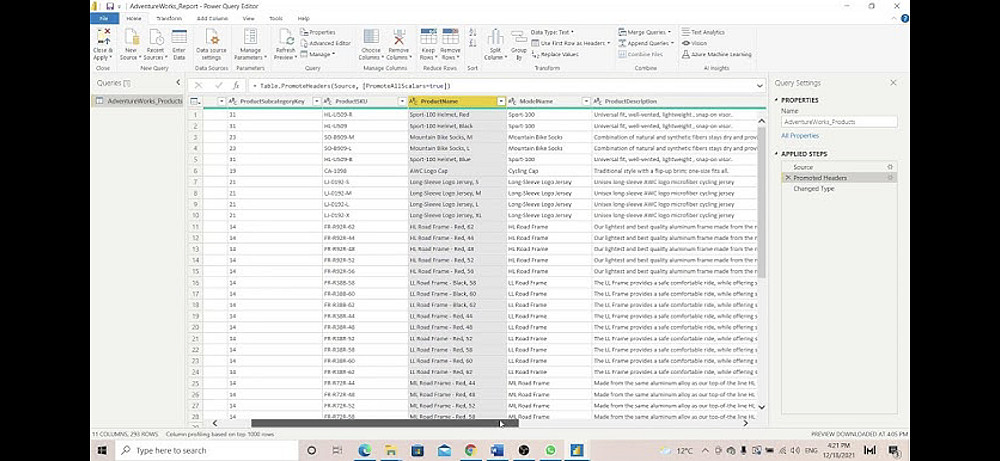Screen dimensions: 1000x461
Task: Click the horizontal scrollbar thumb
Action: click(385, 423)
